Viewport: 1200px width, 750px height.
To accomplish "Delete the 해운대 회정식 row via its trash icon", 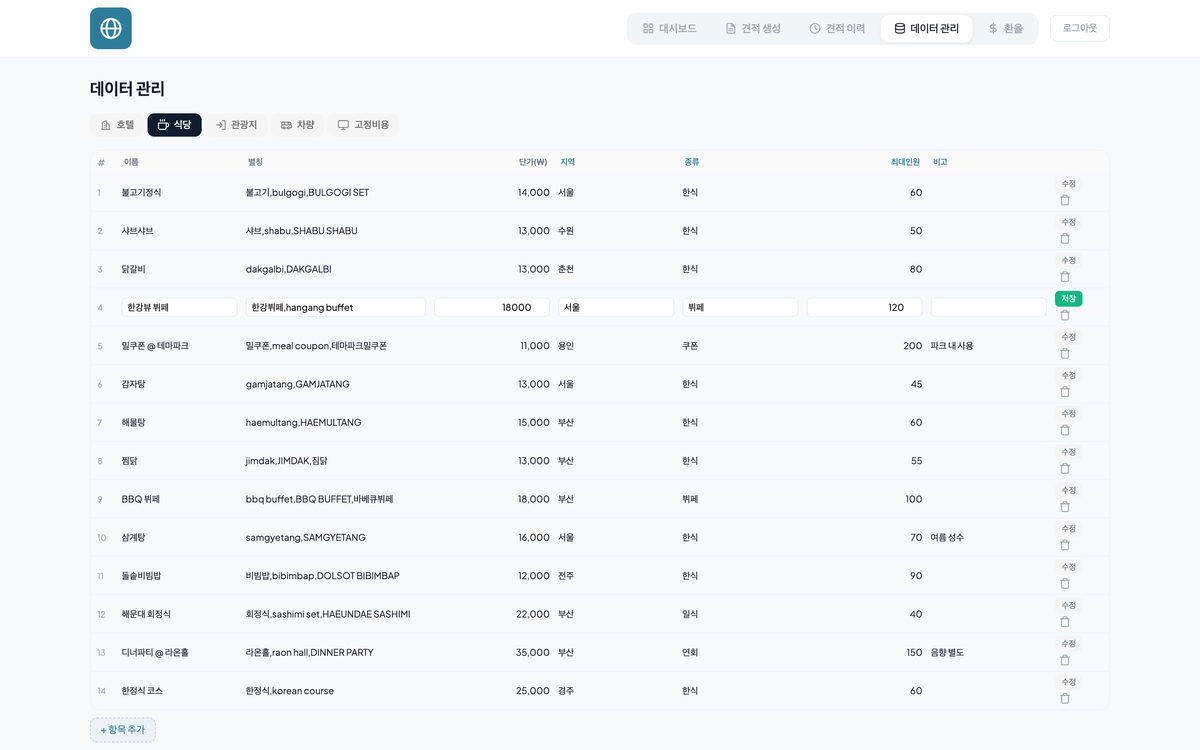I will [1065, 622].
